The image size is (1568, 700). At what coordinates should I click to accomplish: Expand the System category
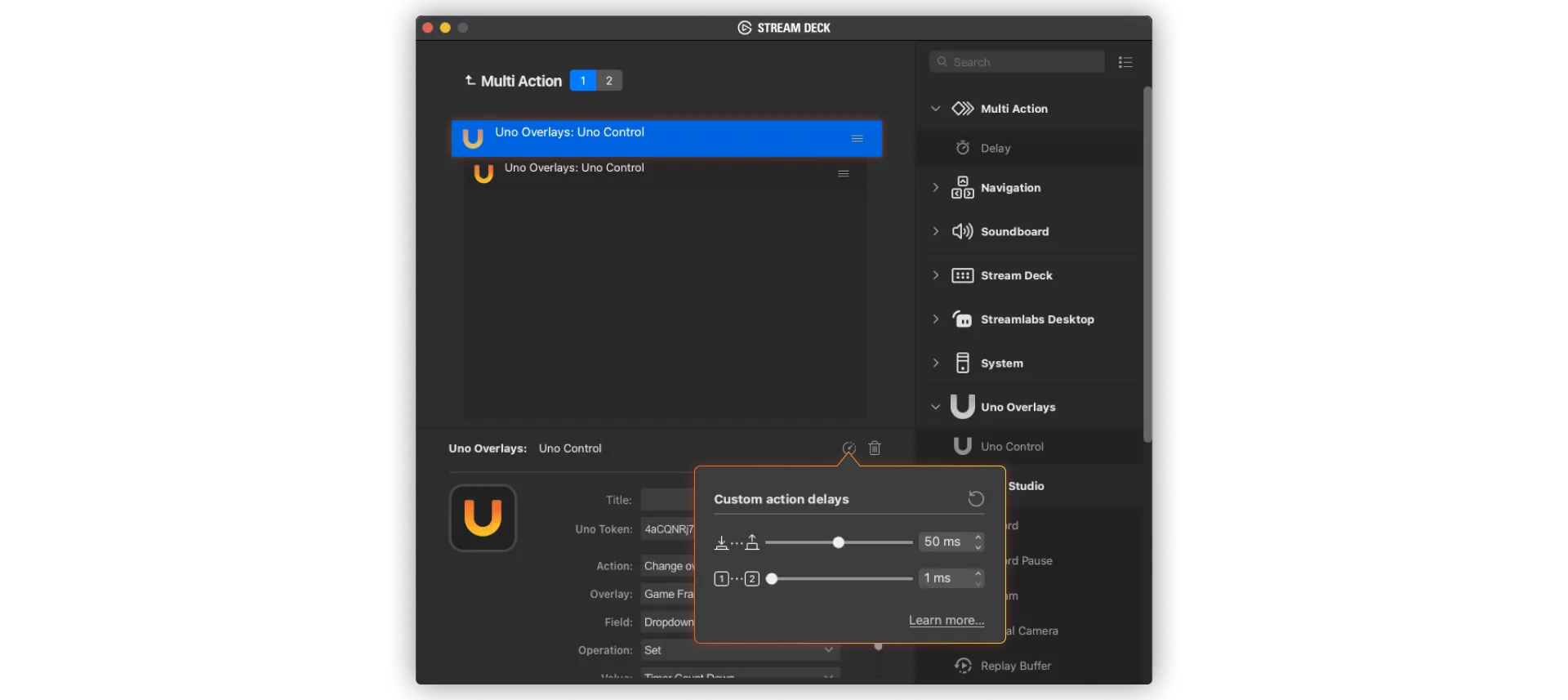(936, 363)
